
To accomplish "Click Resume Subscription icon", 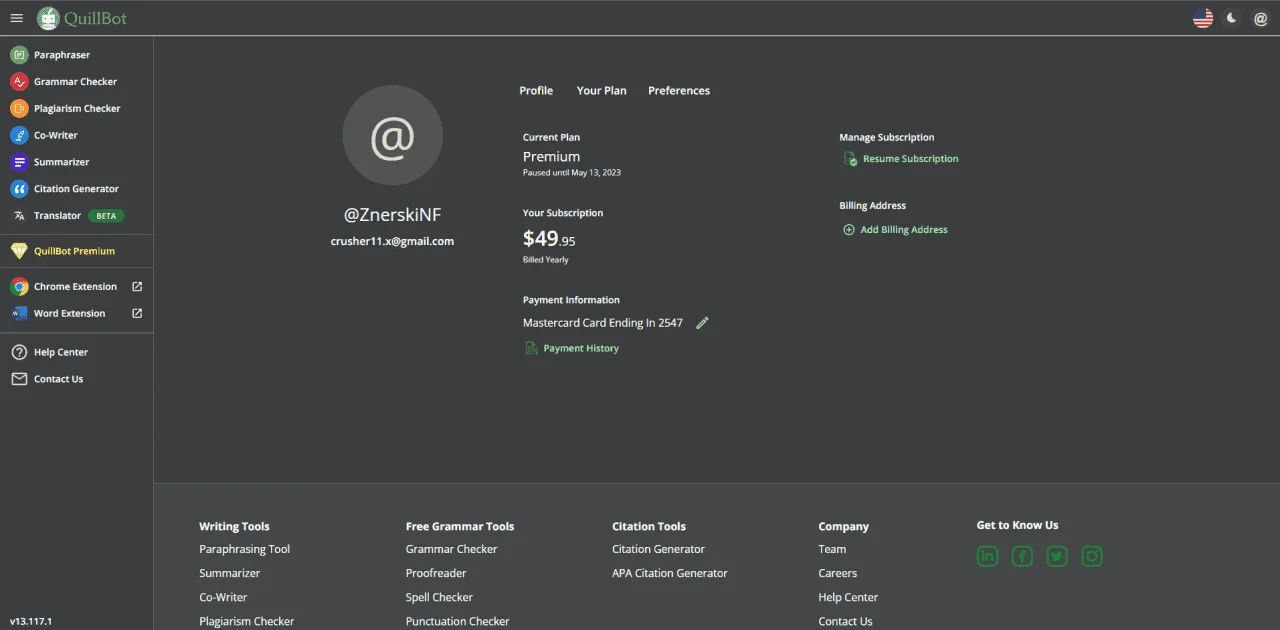I will point(850,159).
